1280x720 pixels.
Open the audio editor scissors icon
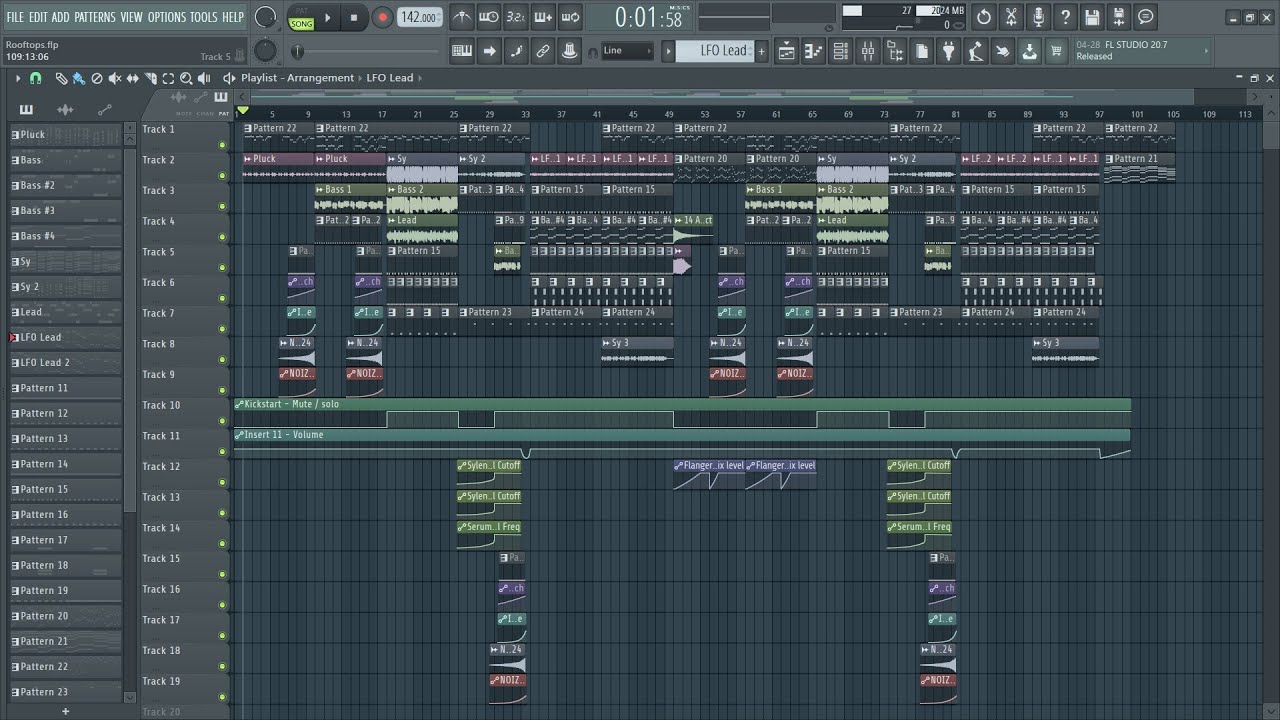click(x=1011, y=17)
